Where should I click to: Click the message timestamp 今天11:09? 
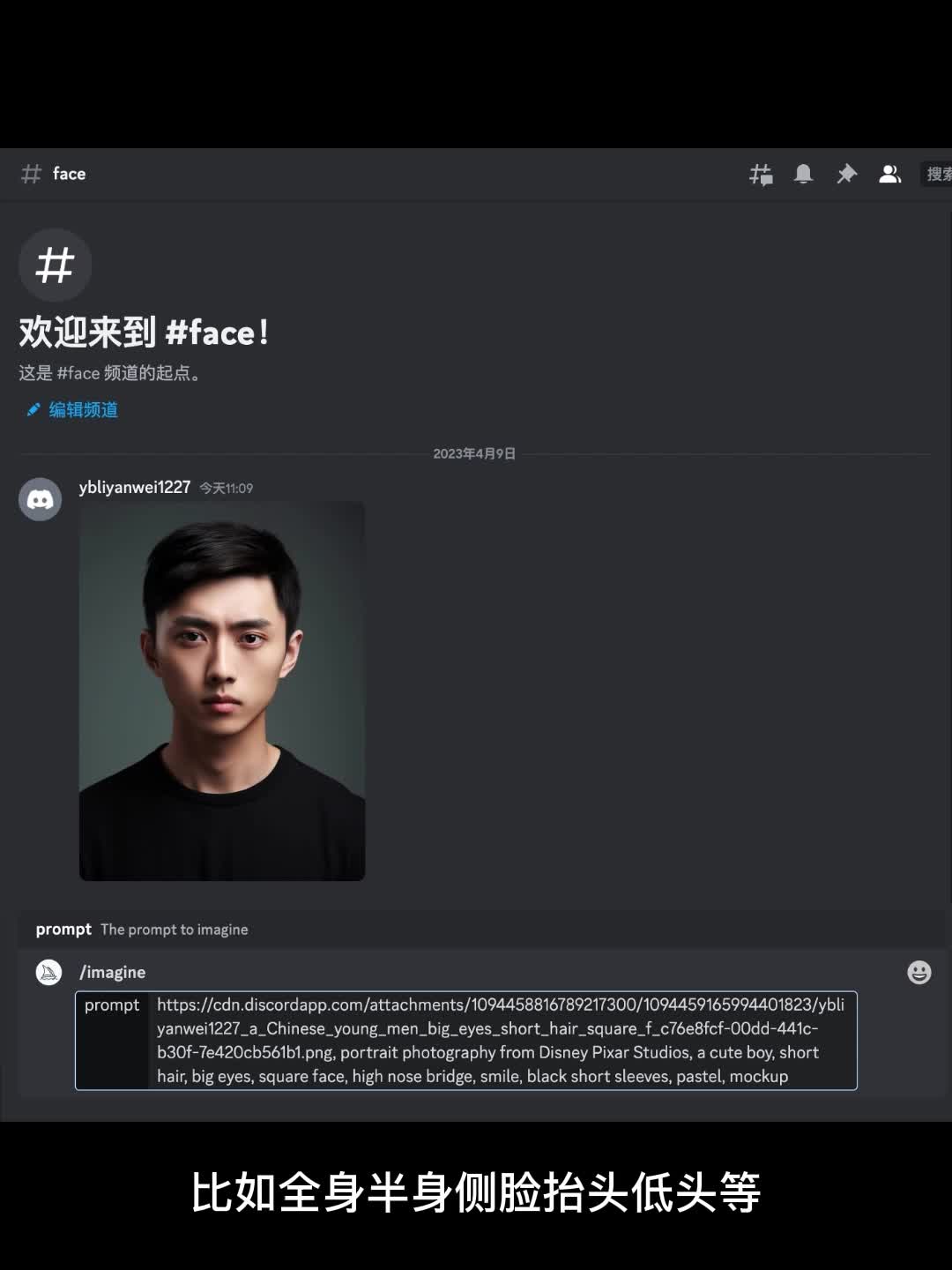[226, 488]
